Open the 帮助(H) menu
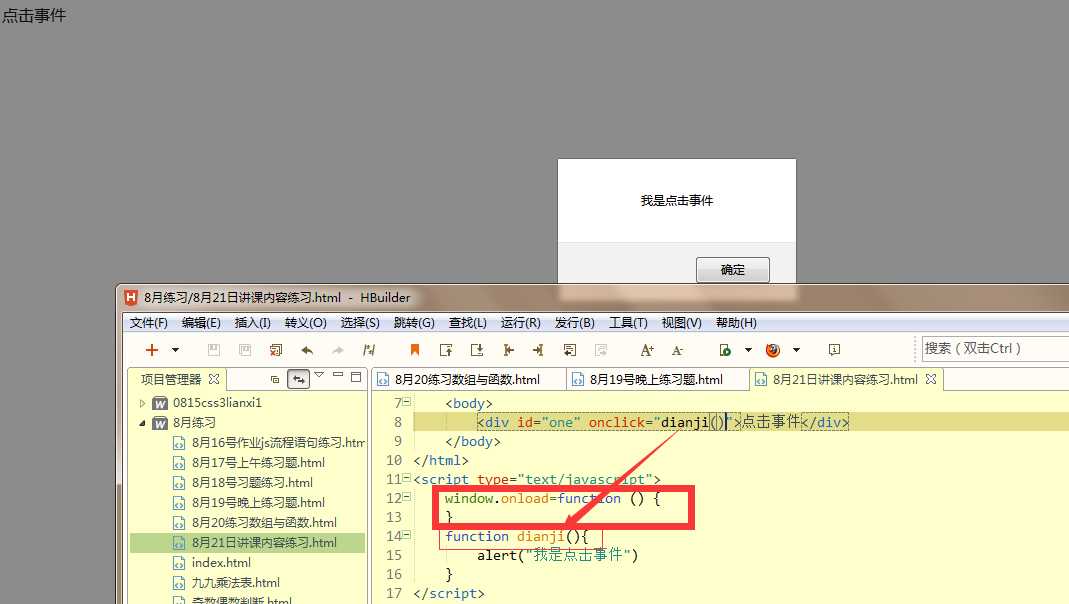The width and height of the screenshot is (1069, 604). pos(736,322)
